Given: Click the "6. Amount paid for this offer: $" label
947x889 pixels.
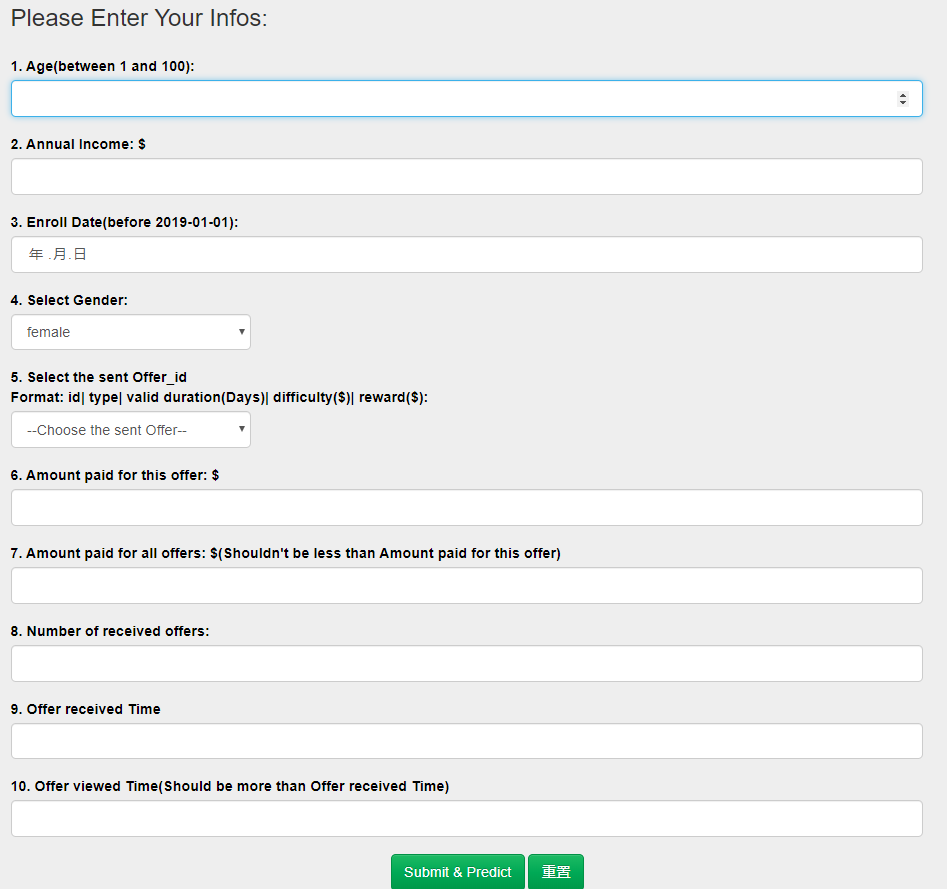Looking at the screenshot, I should [x=115, y=475].
